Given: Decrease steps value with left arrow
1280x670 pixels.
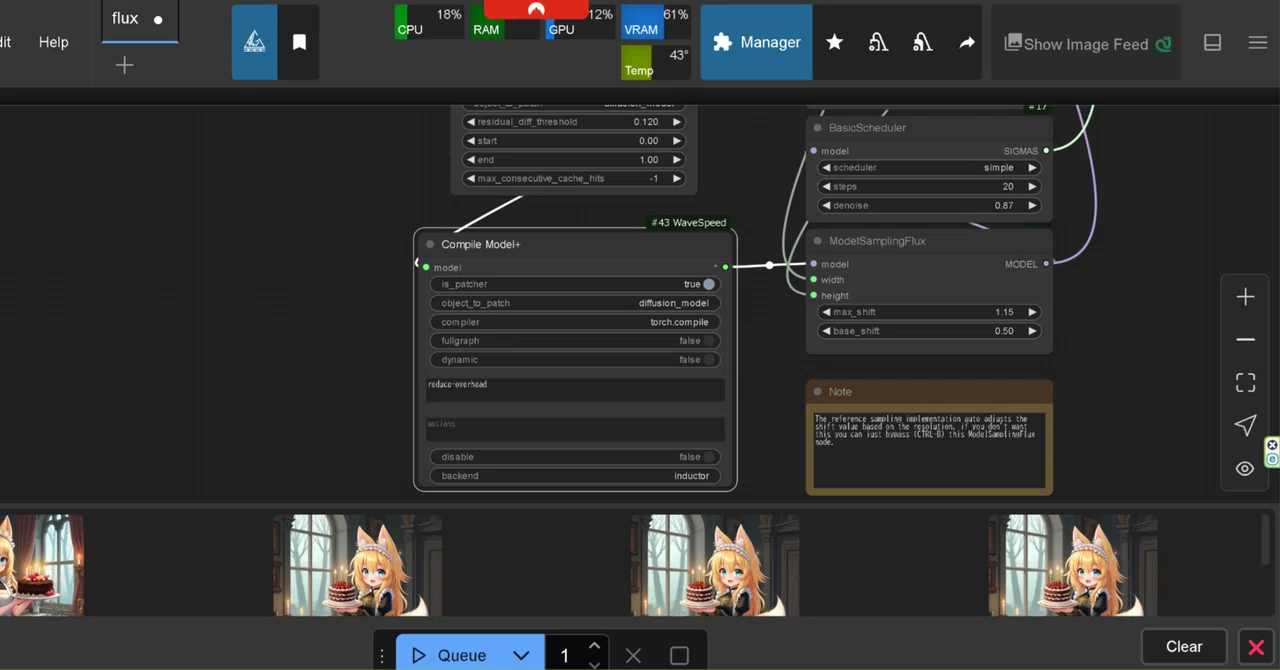Looking at the screenshot, I should tap(826, 187).
